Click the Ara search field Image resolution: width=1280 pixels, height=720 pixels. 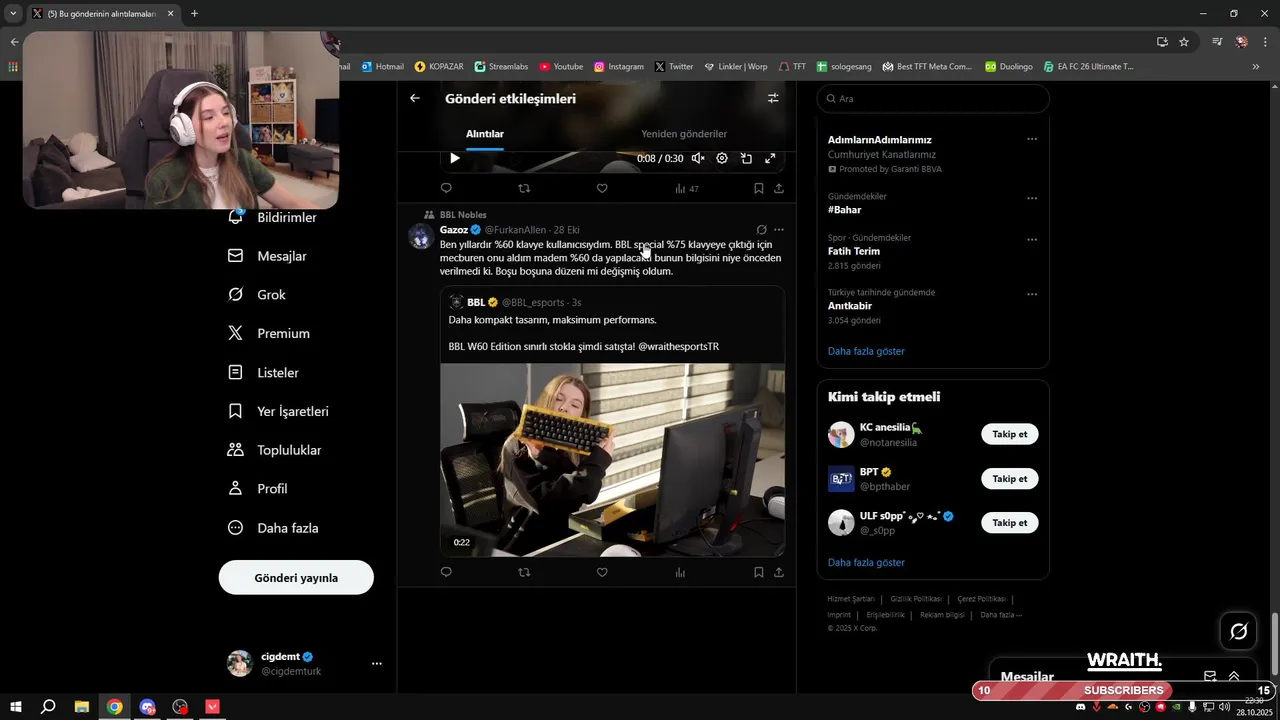click(x=933, y=99)
